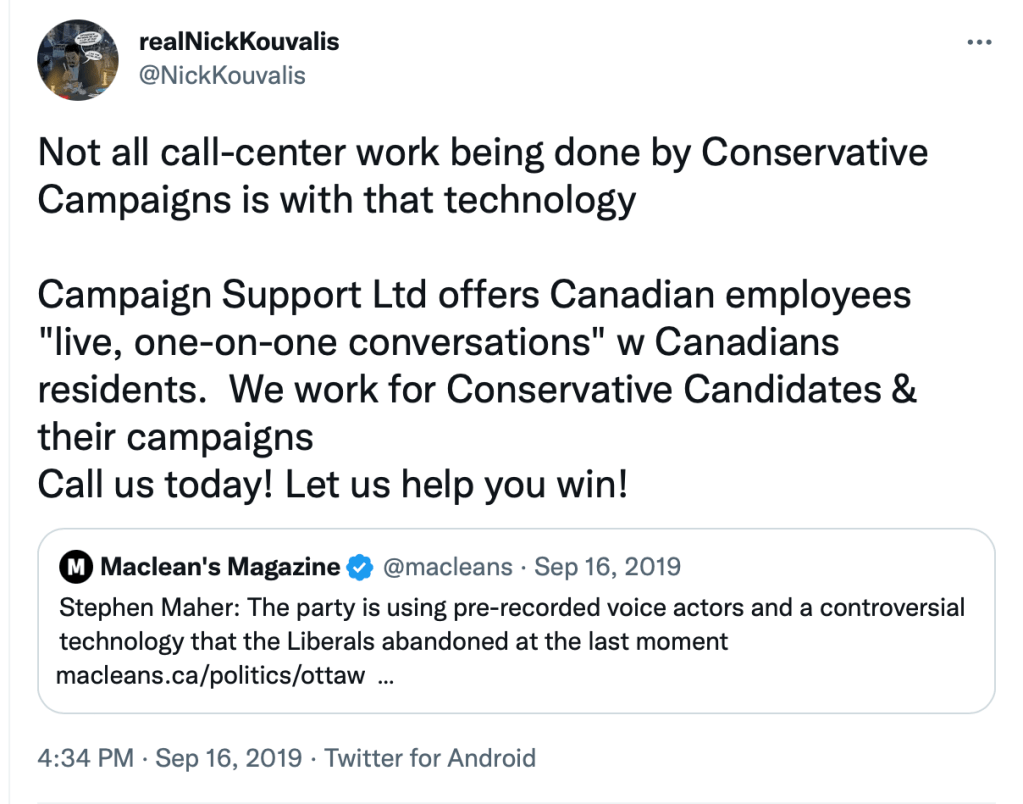Click the 4:34 PM timestamp

[85, 757]
